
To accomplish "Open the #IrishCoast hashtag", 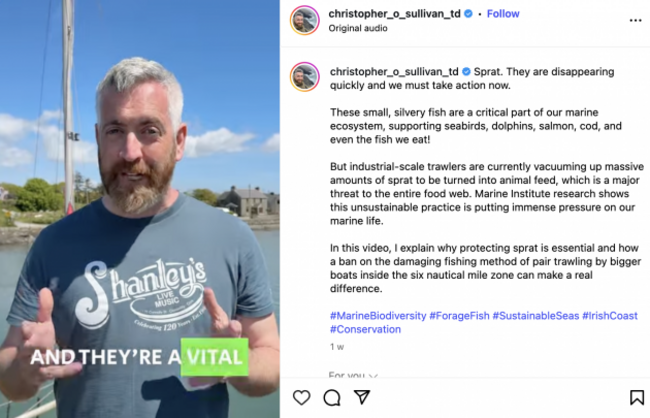I will coord(609,316).
